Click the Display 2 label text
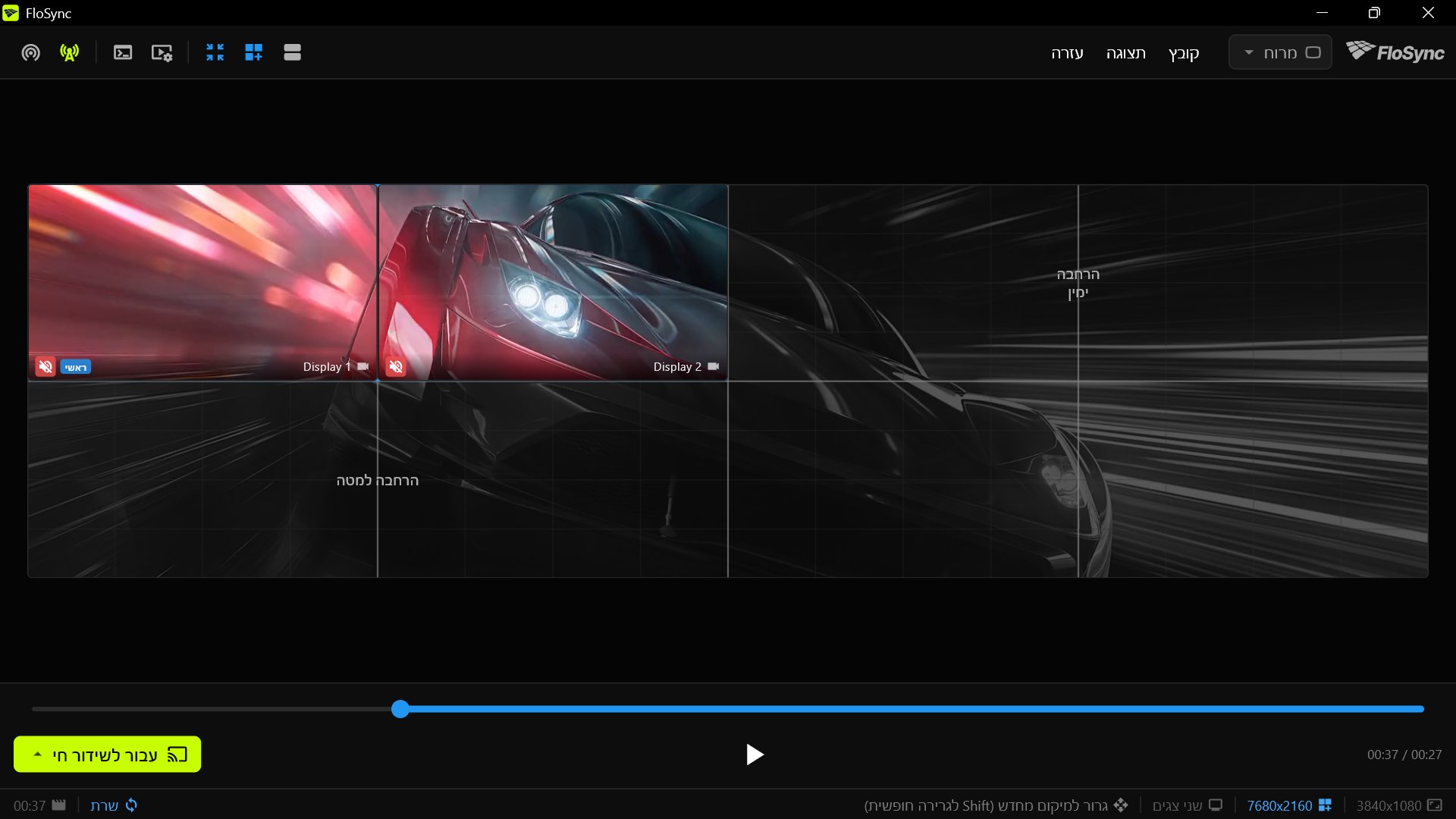 [x=677, y=367]
